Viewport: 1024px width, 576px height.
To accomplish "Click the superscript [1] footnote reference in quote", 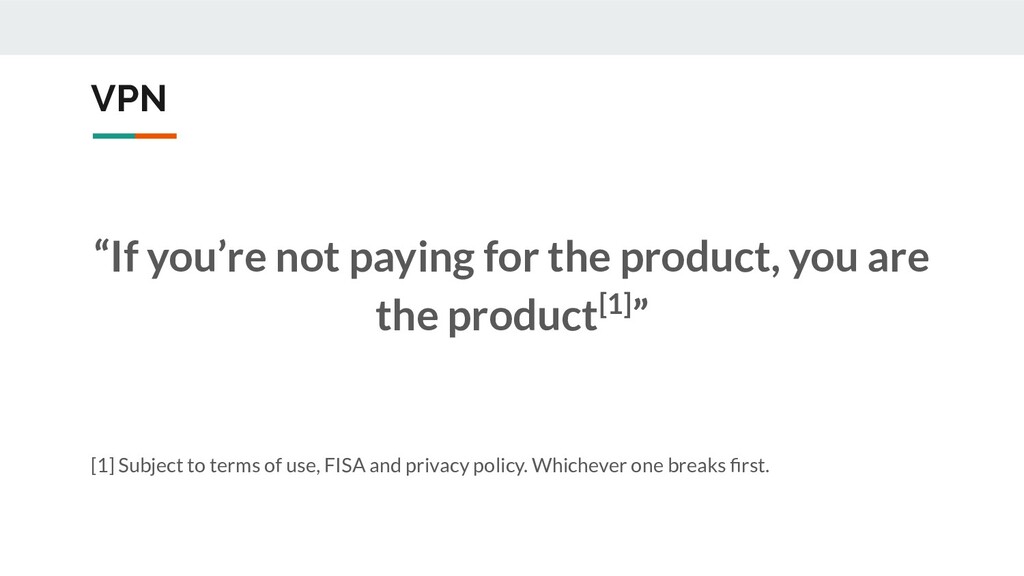I will (615, 304).
